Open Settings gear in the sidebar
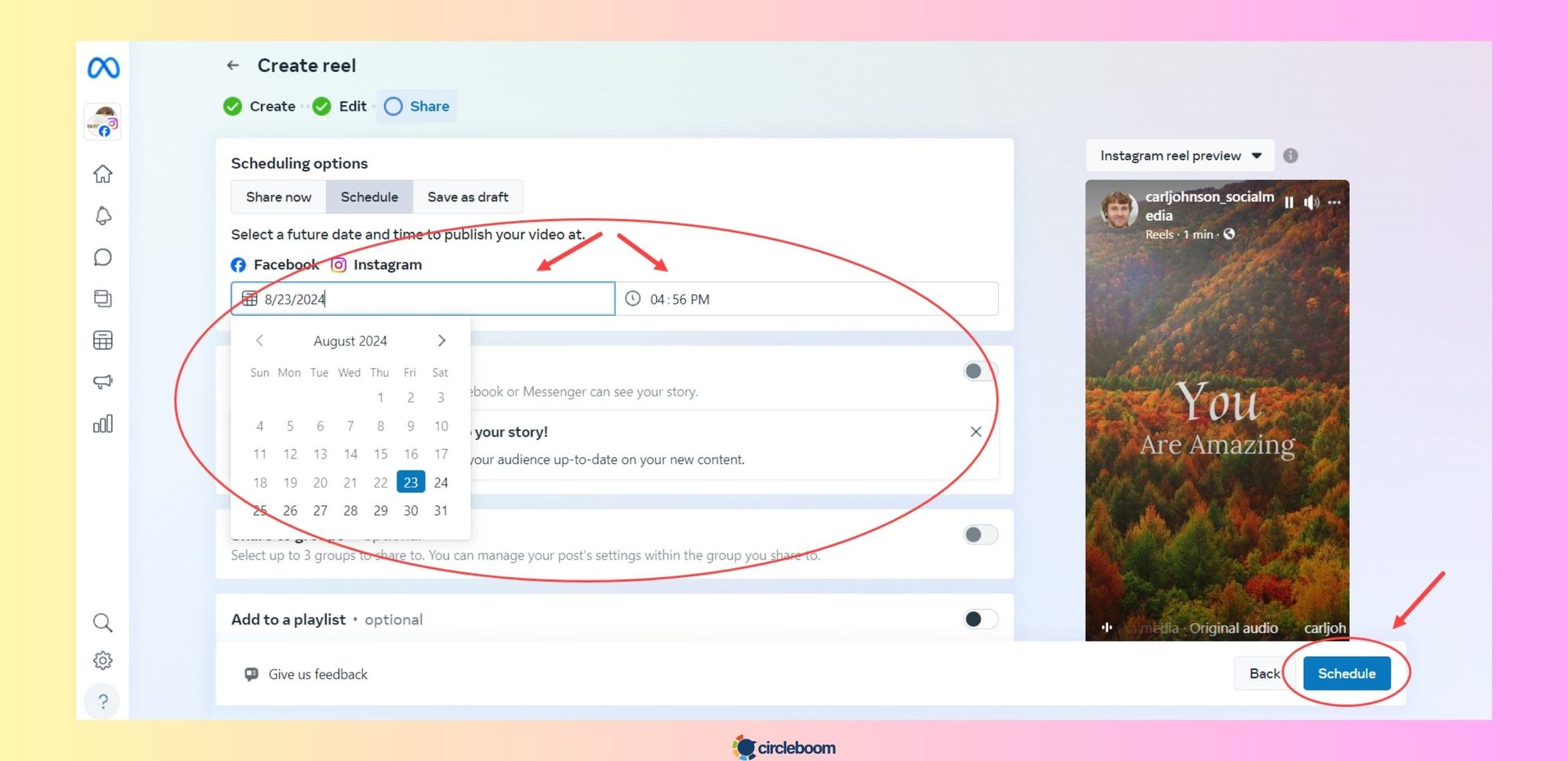 103,661
